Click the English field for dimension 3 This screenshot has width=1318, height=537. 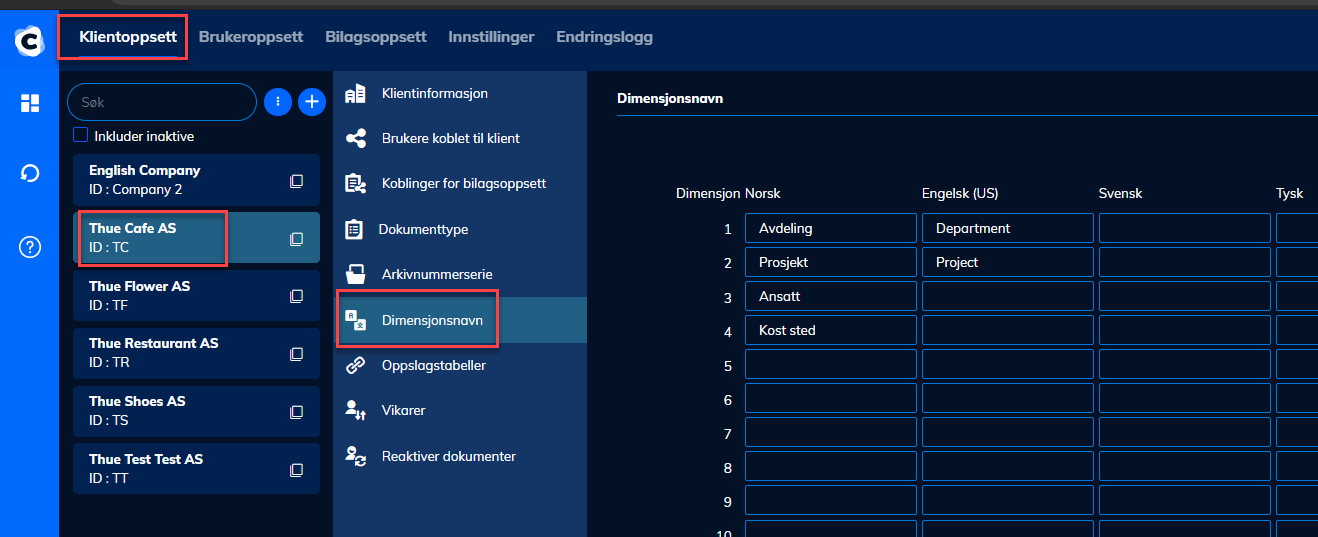click(1007, 296)
